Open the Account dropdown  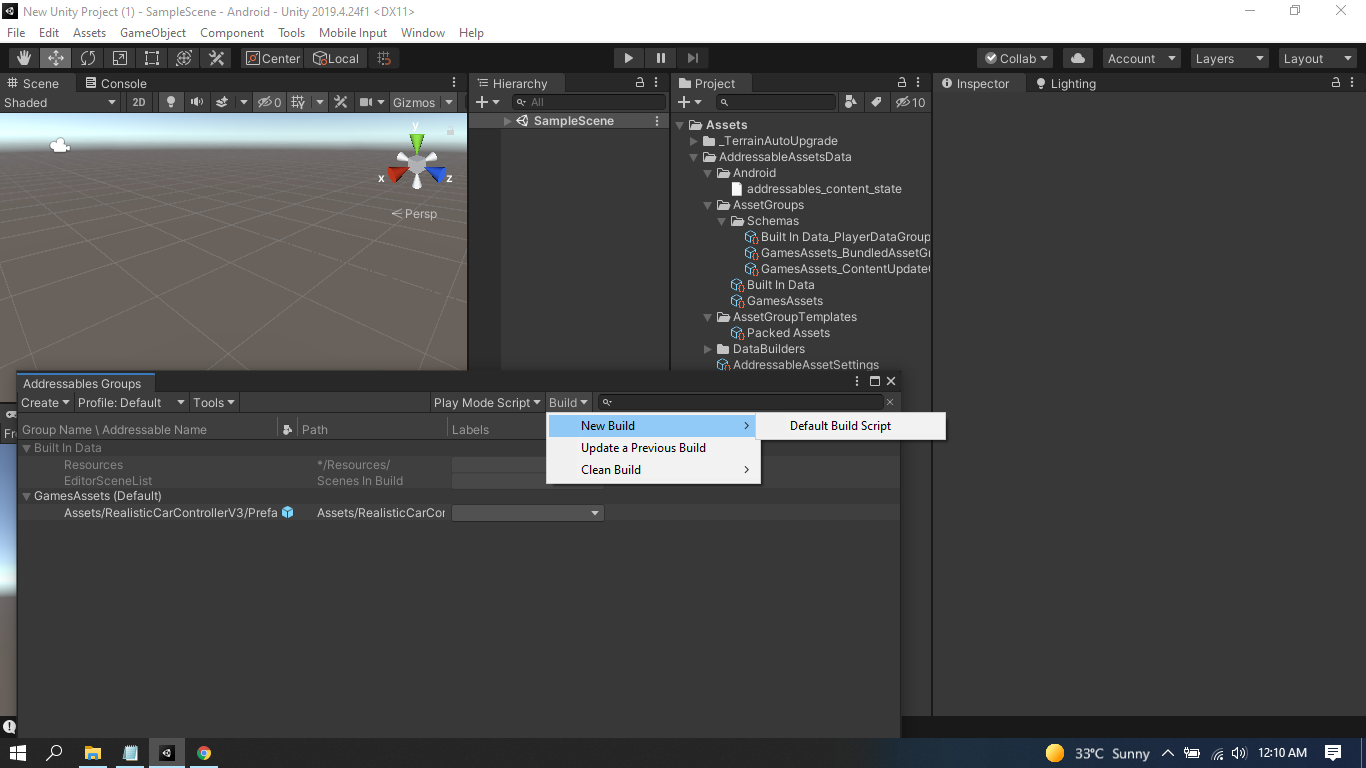coord(1140,58)
